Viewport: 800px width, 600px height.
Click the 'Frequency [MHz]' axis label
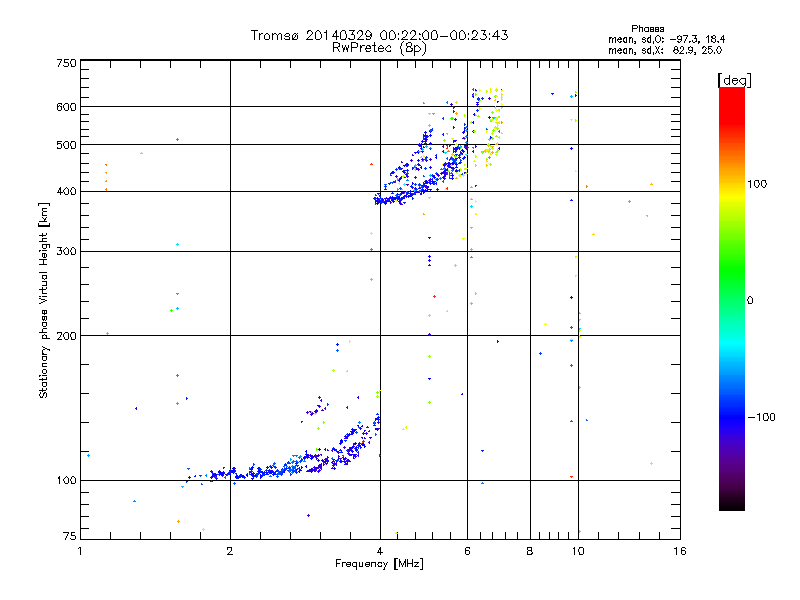tap(379, 564)
